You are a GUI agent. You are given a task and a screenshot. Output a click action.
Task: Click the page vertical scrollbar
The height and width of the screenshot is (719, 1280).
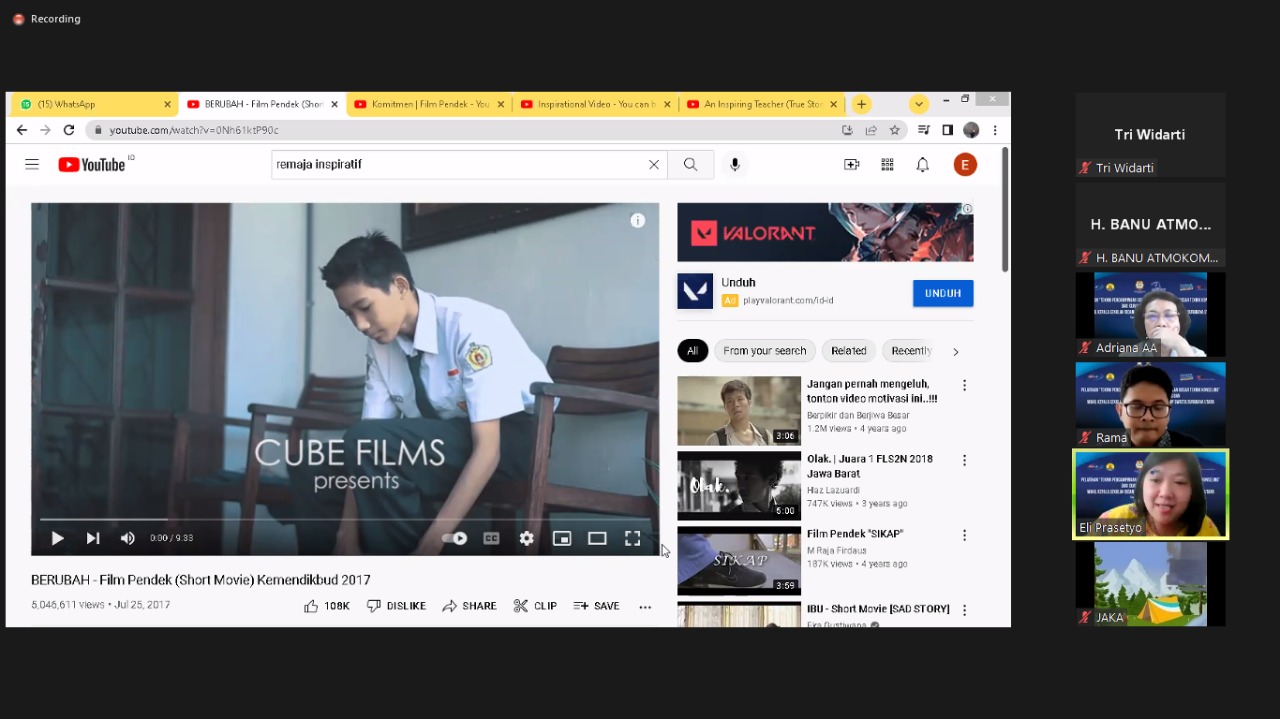(x=1005, y=210)
